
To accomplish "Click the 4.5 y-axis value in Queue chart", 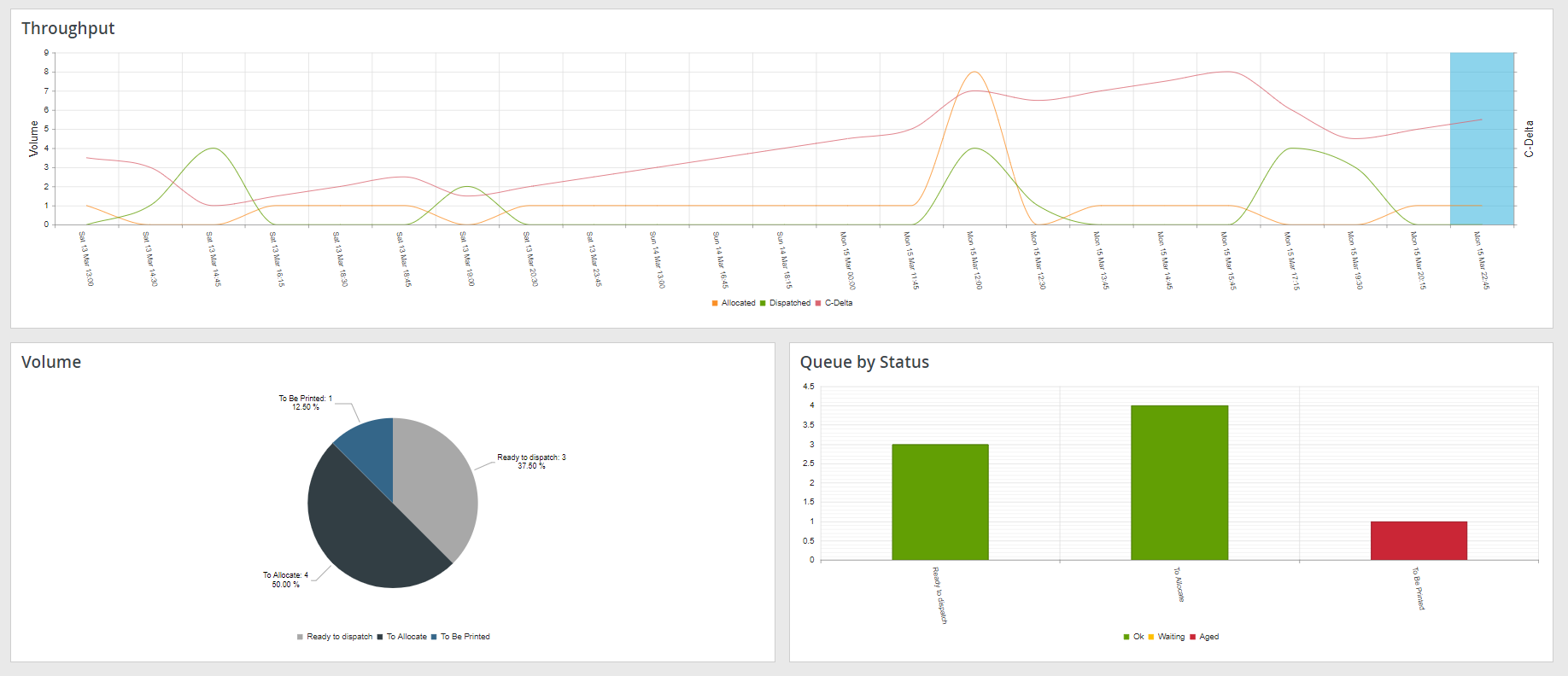I will coord(808,387).
